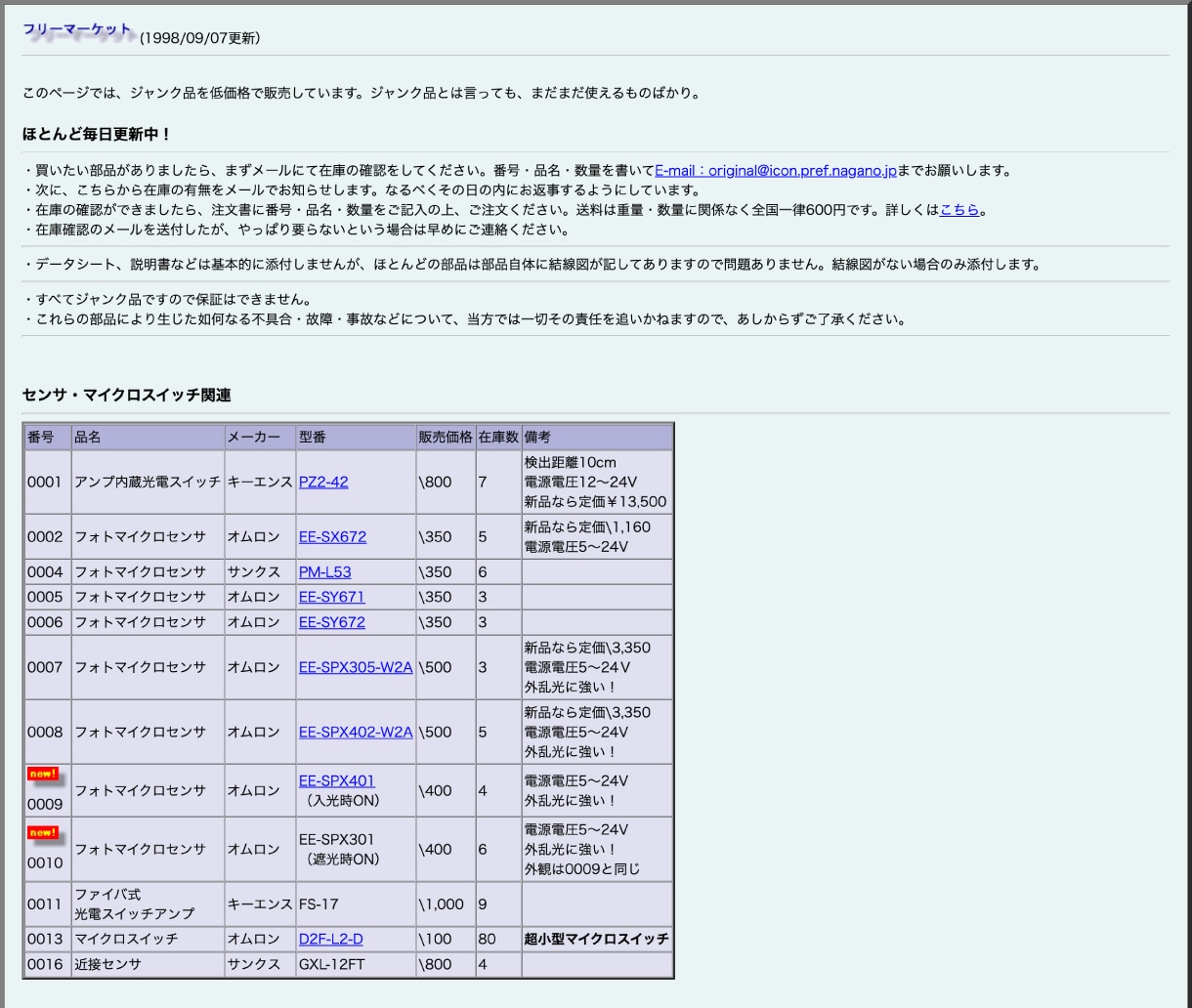Image resolution: width=1192 pixels, height=1008 pixels.
Task: Click the 販売価格 column header
Action: tap(445, 437)
